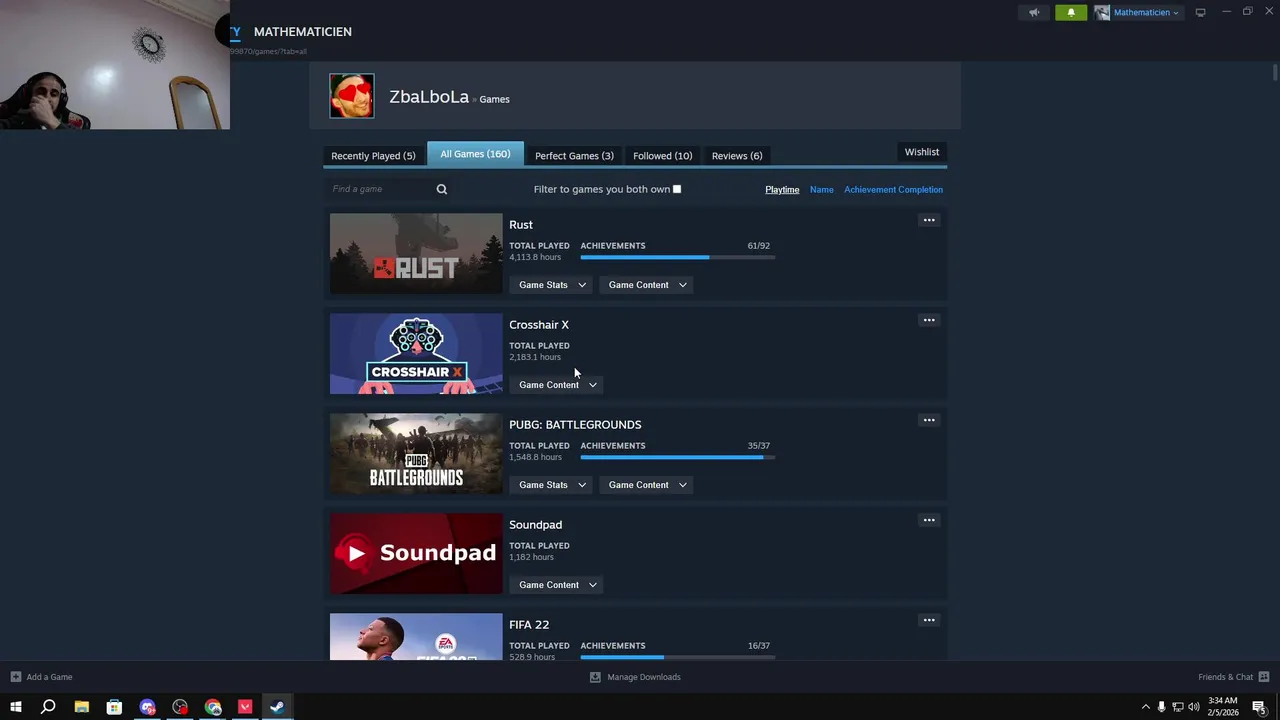1280x720 pixels.
Task: Click the network tray icon
Action: (1177, 707)
